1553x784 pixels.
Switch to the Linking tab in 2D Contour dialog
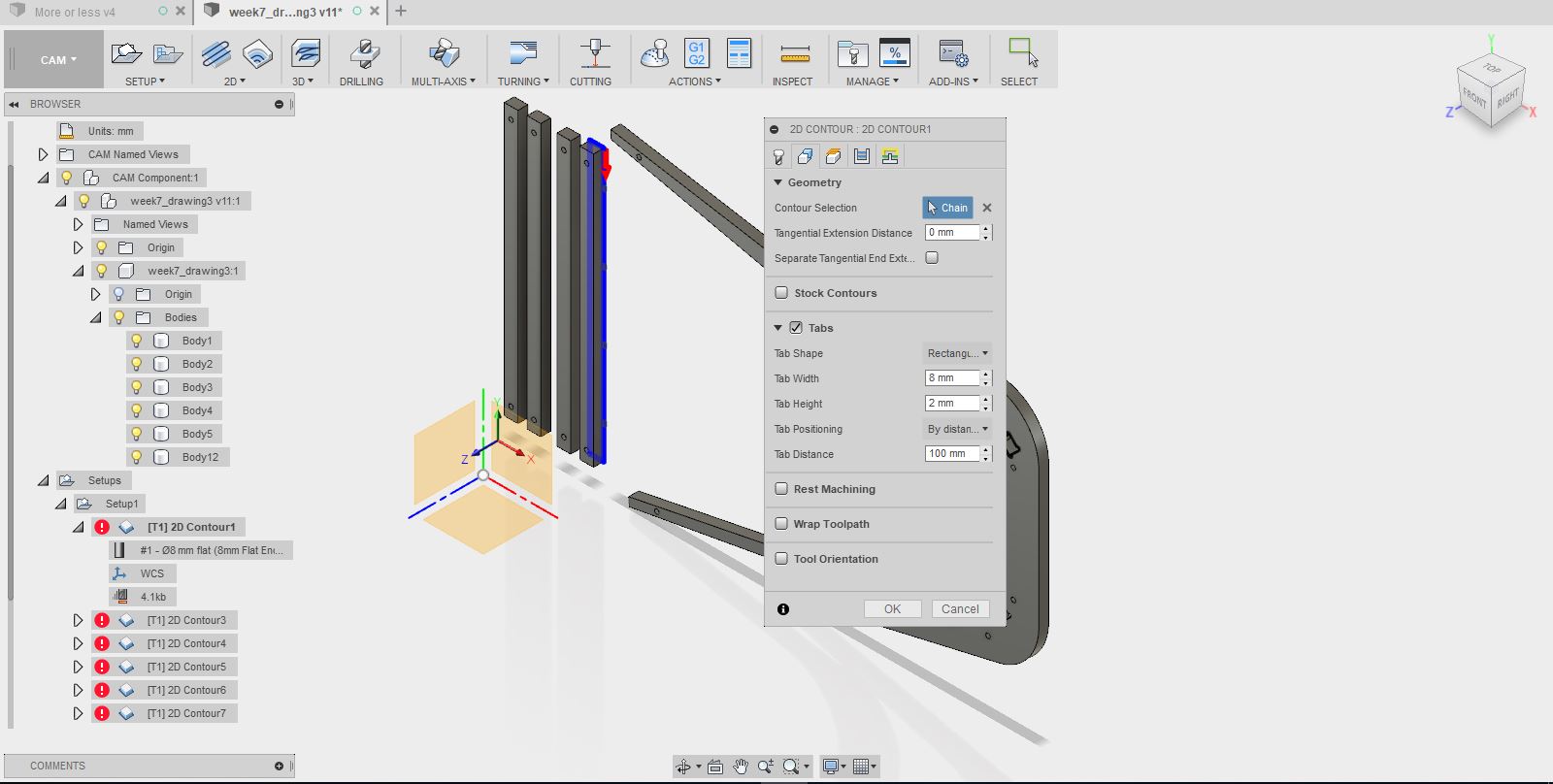(x=890, y=156)
